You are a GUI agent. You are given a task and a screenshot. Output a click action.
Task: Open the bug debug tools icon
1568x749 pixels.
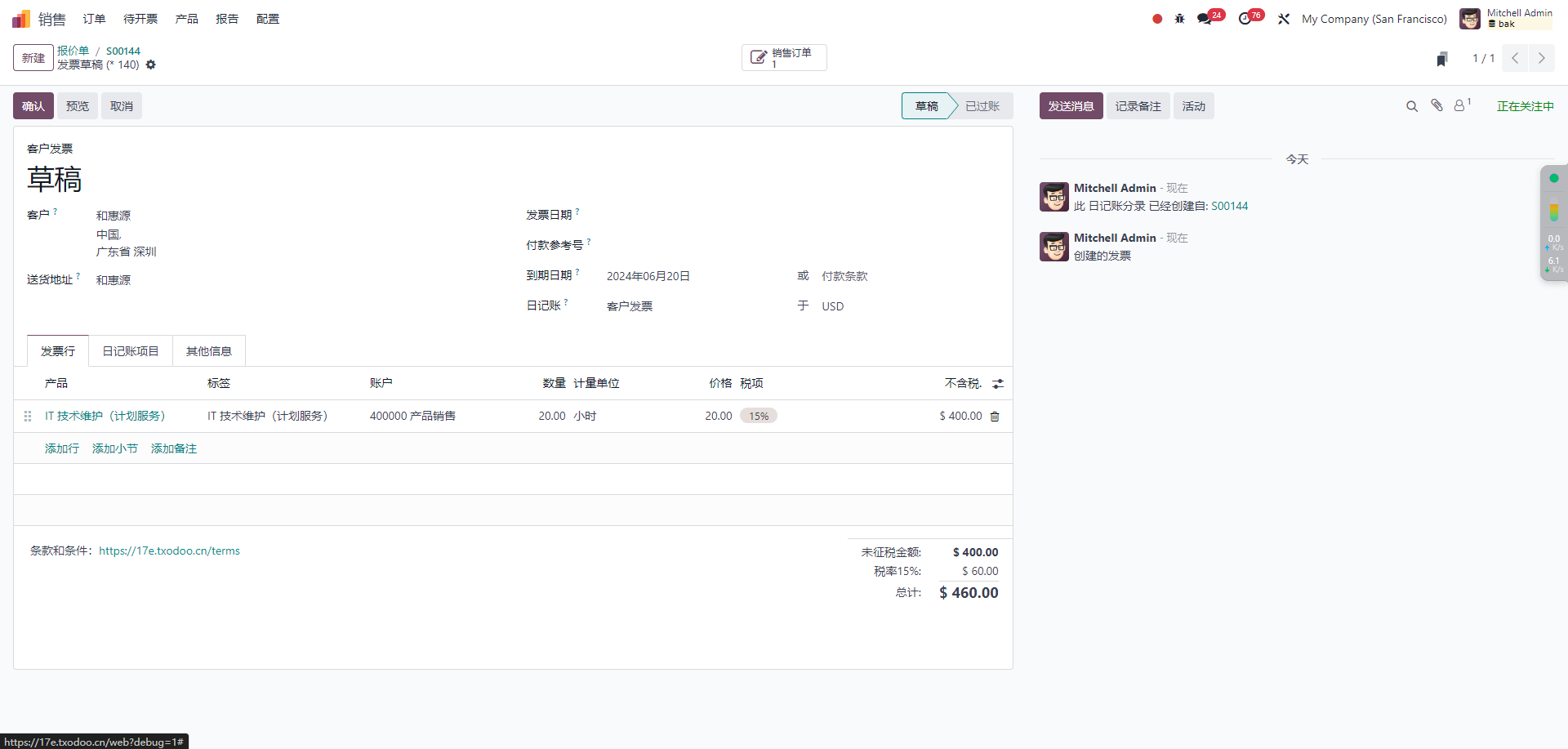(x=1179, y=19)
